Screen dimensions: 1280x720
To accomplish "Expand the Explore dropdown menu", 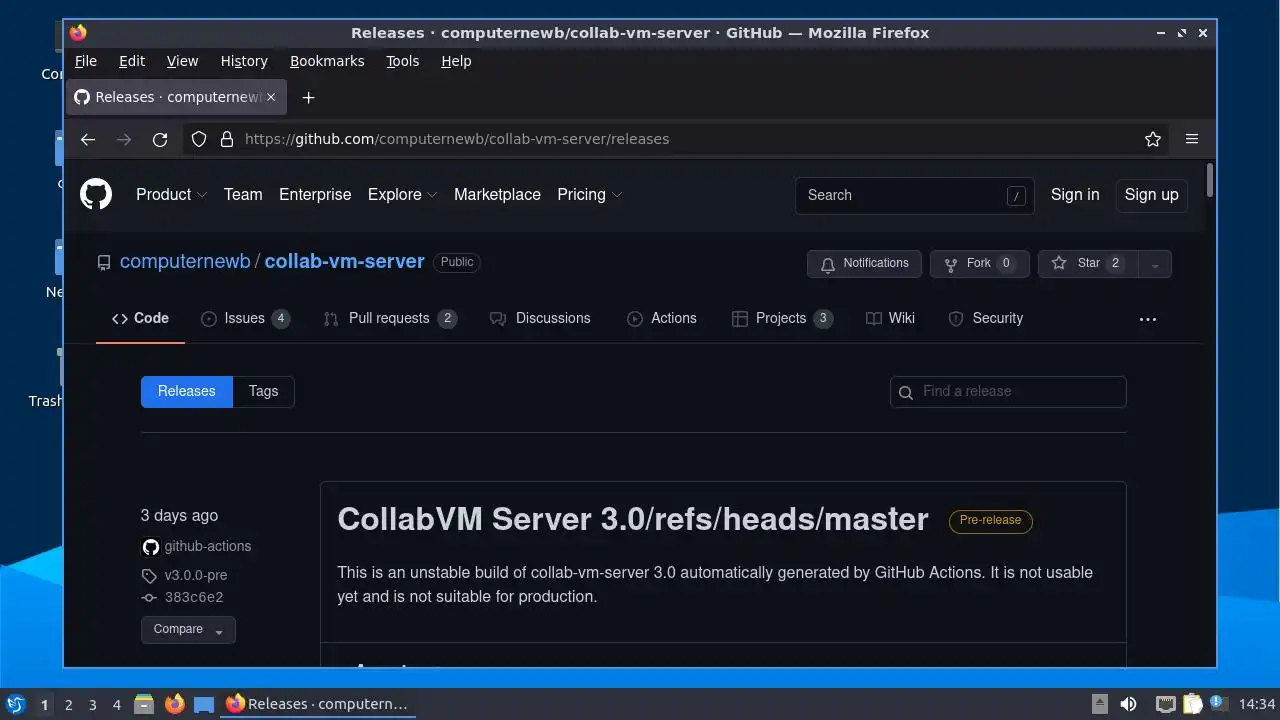I will point(402,194).
